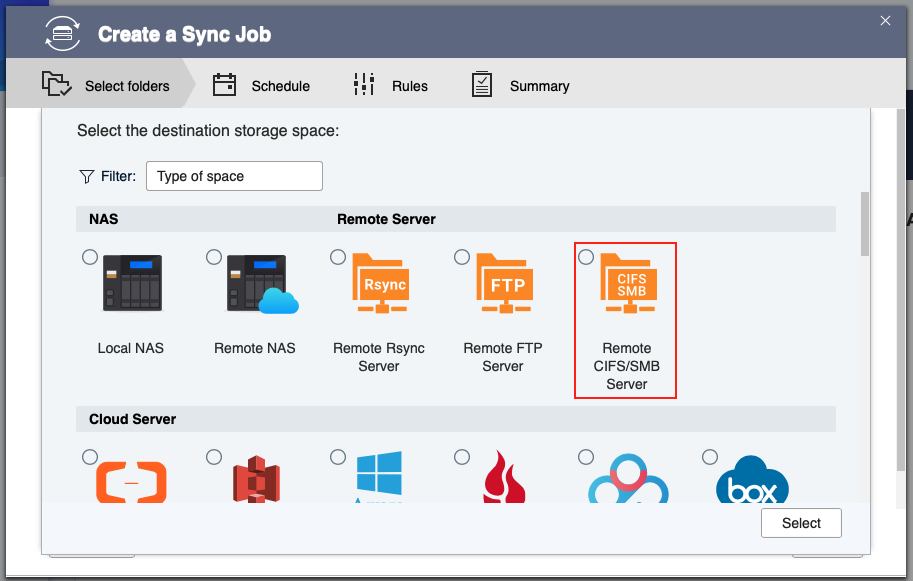Click the Amazon S3 red icon
913x581 pixels.
(x=255, y=480)
